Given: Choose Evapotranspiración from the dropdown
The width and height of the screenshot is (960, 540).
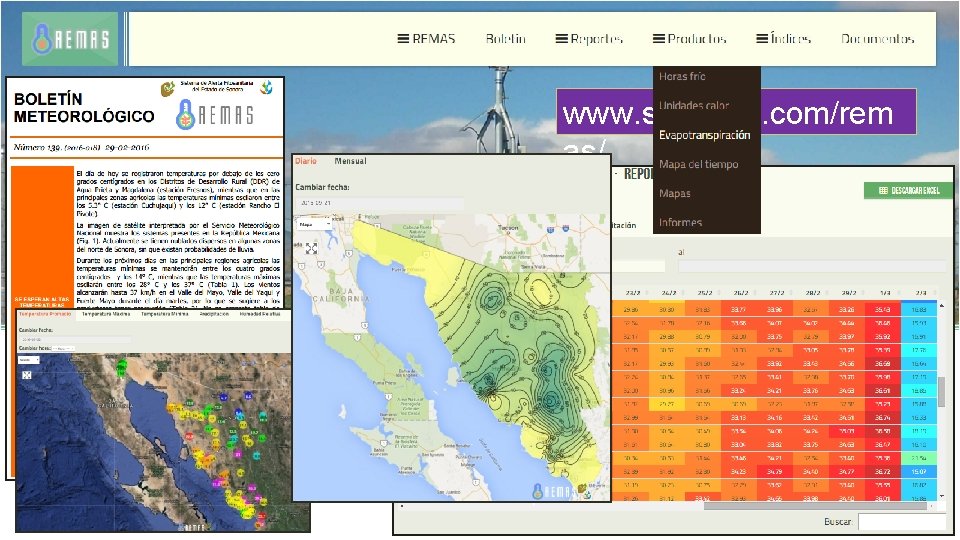Looking at the screenshot, I should (705, 135).
